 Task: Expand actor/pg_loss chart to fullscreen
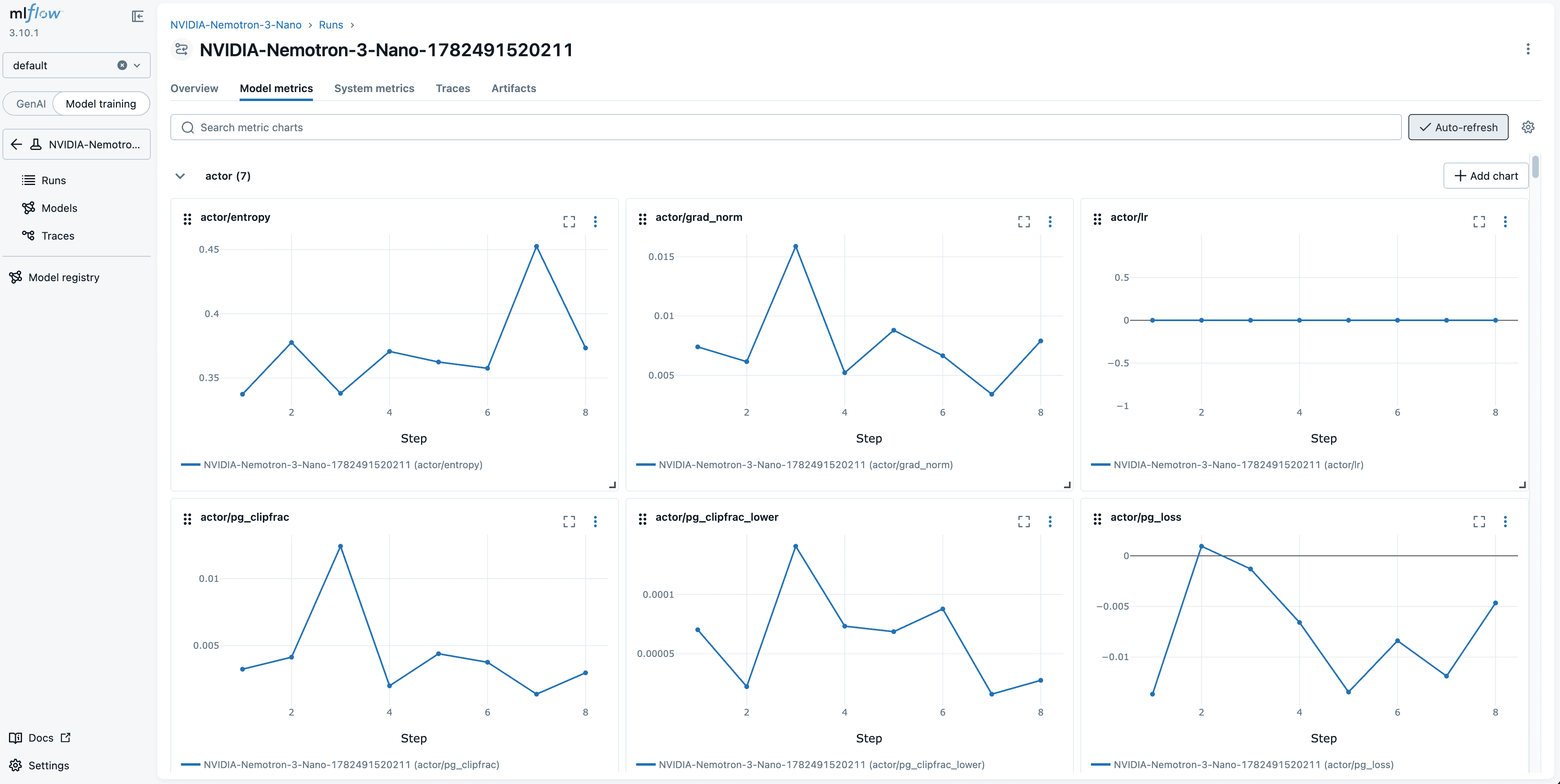click(x=1479, y=521)
